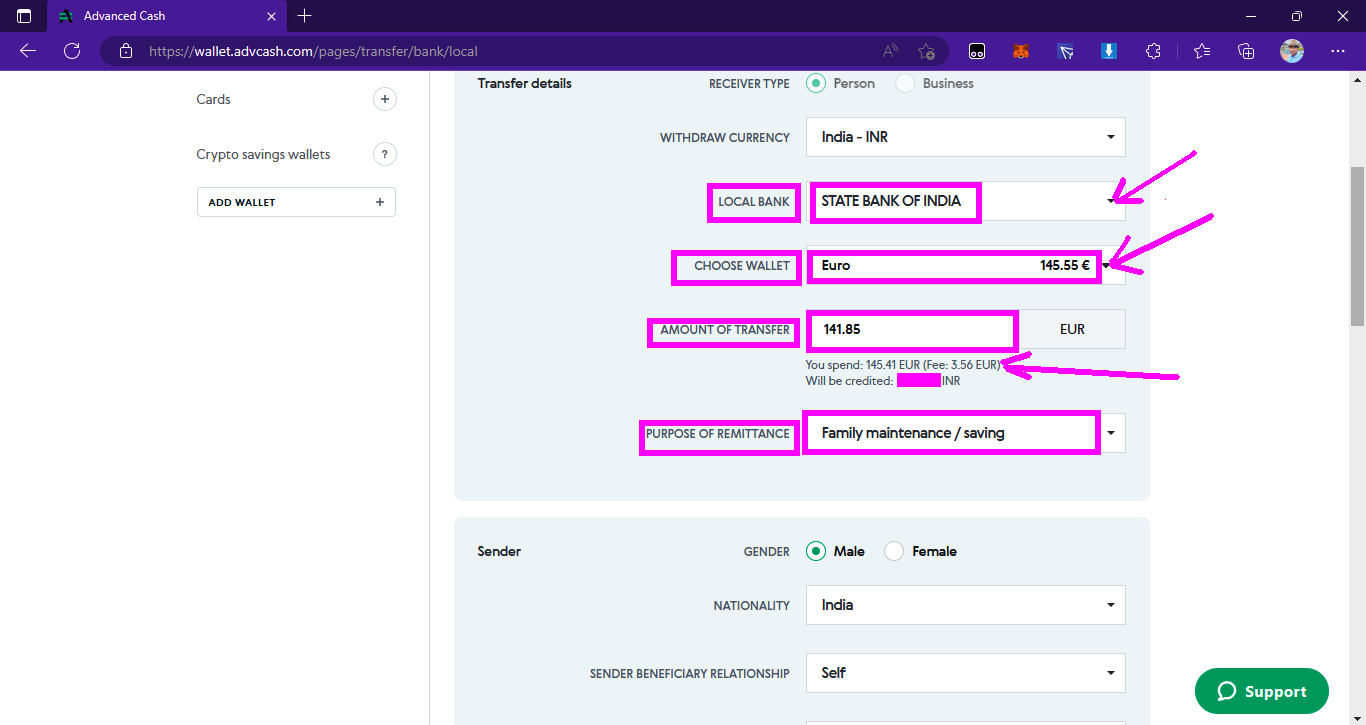Select the Advanced Cash tab
1366x725 pixels.
[x=166, y=16]
